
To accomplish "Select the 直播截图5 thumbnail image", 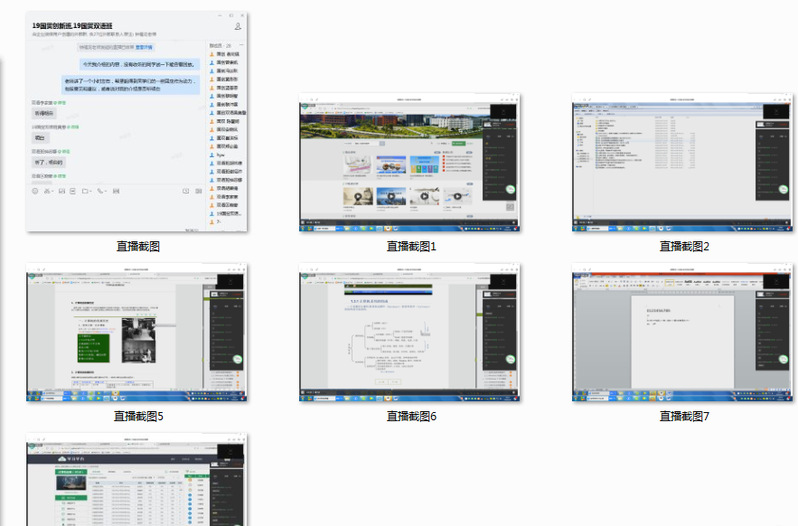I will [137, 333].
